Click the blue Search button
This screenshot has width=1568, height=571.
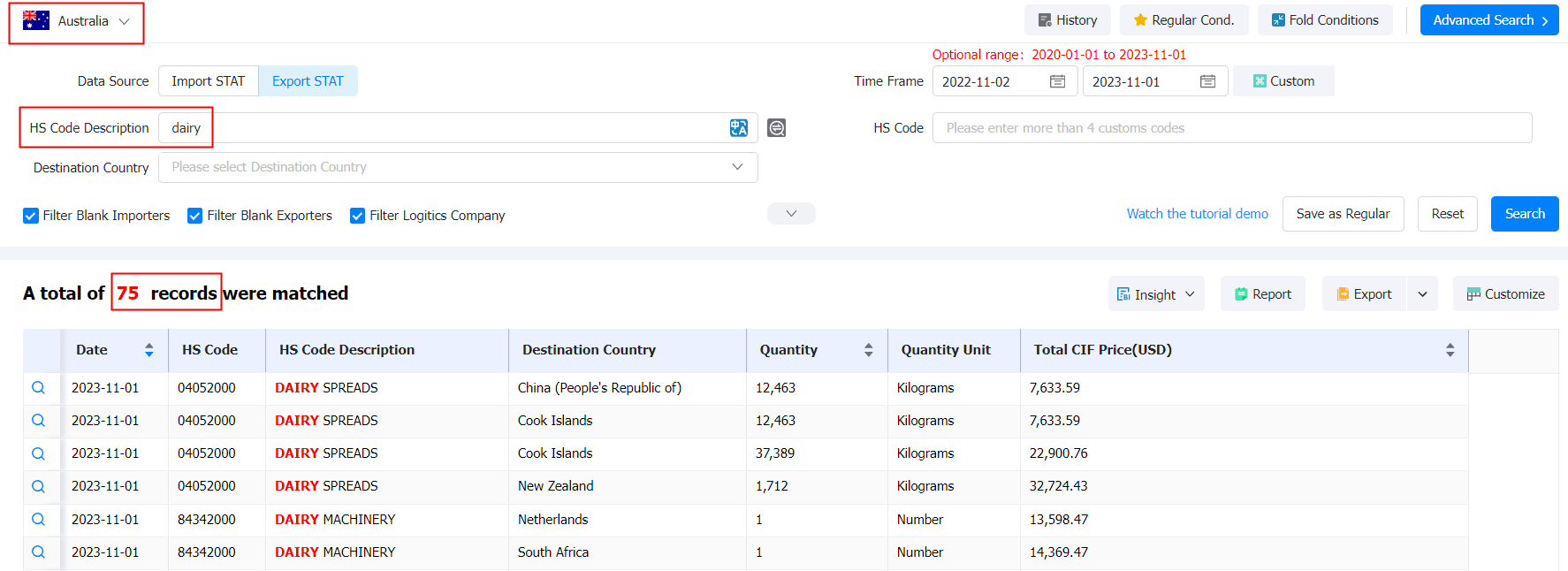pyautogui.click(x=1524, y=214)
